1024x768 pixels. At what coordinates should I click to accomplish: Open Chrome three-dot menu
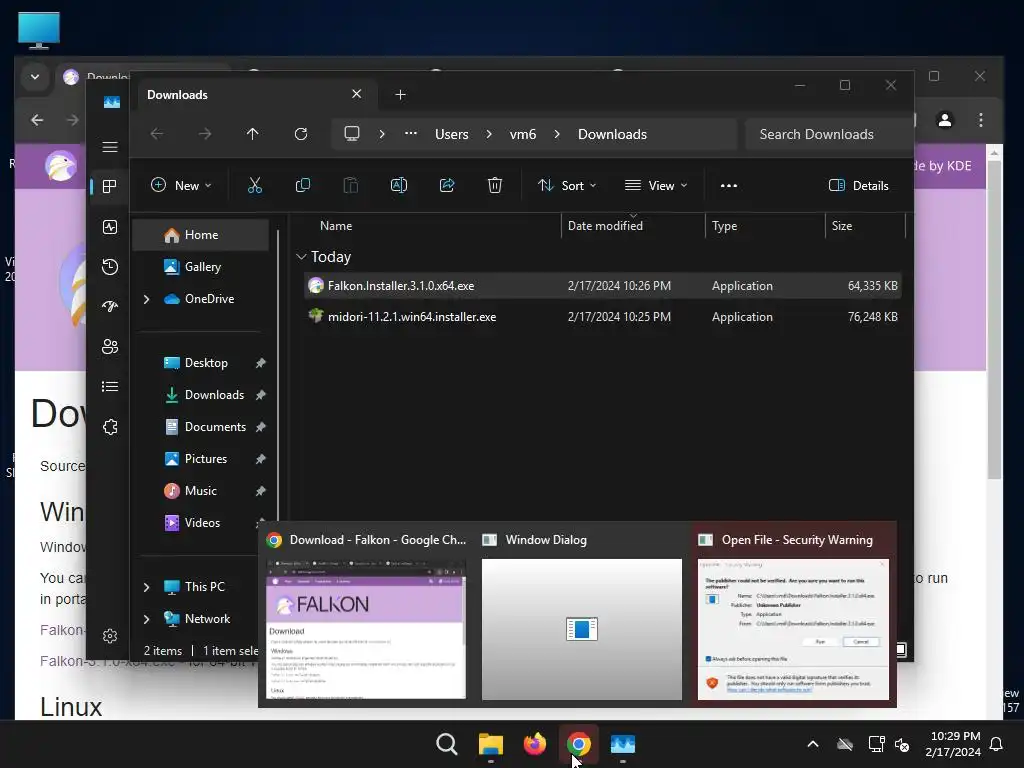click(x=980, y=120)
